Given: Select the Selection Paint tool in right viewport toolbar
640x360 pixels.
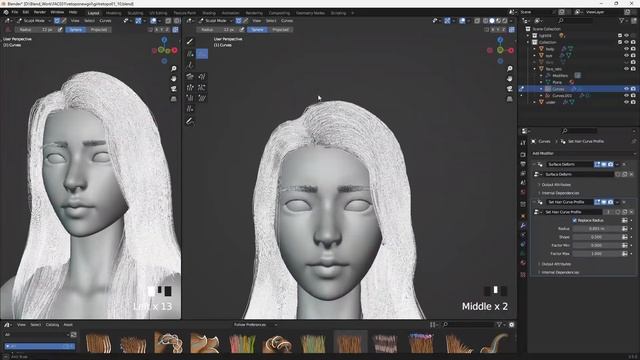Looking at the screenshot, I should coord(190,42).
